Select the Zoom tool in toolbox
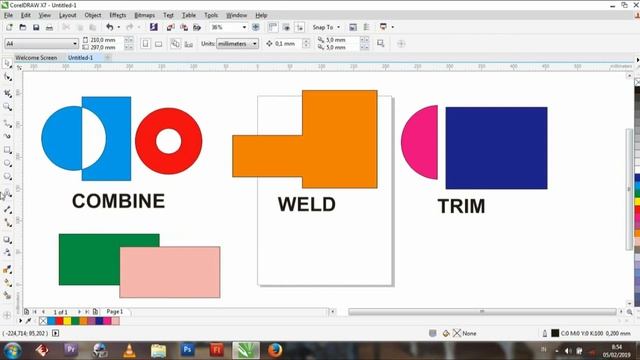The image size is (640, 360). pos(7,107)
